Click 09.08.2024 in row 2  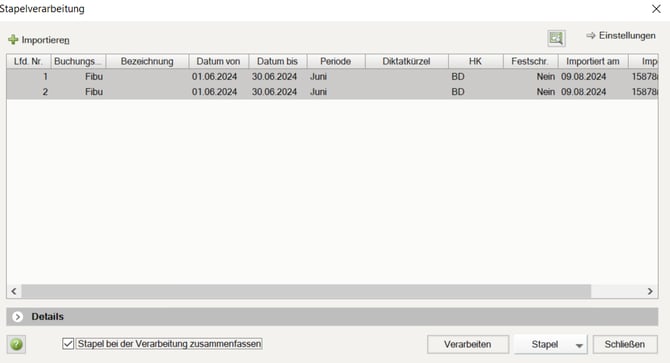pyautogui.click(x=584, y=92)
